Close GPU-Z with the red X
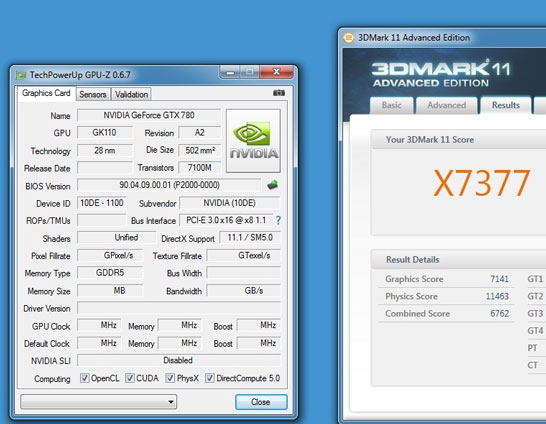 point(276,72)
